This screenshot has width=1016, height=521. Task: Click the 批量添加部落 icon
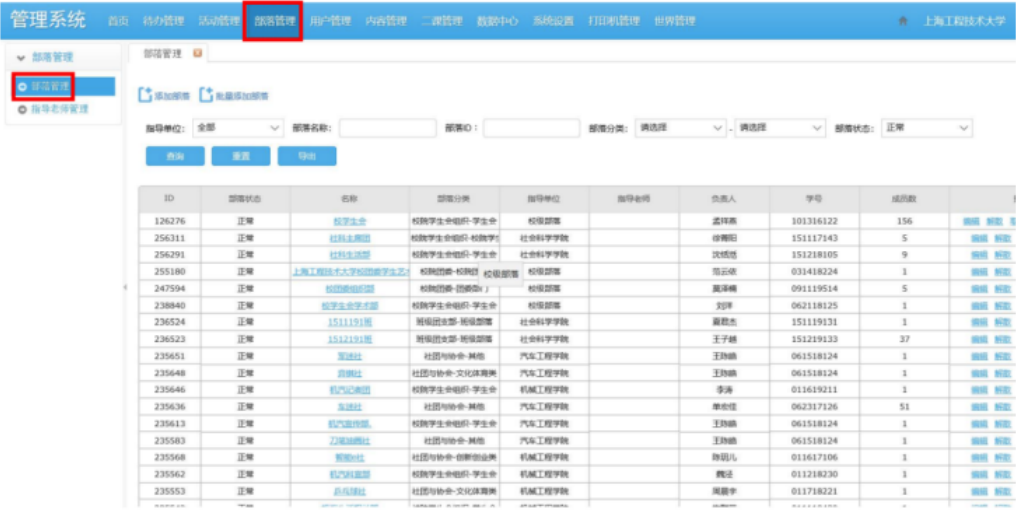point(207,95)
